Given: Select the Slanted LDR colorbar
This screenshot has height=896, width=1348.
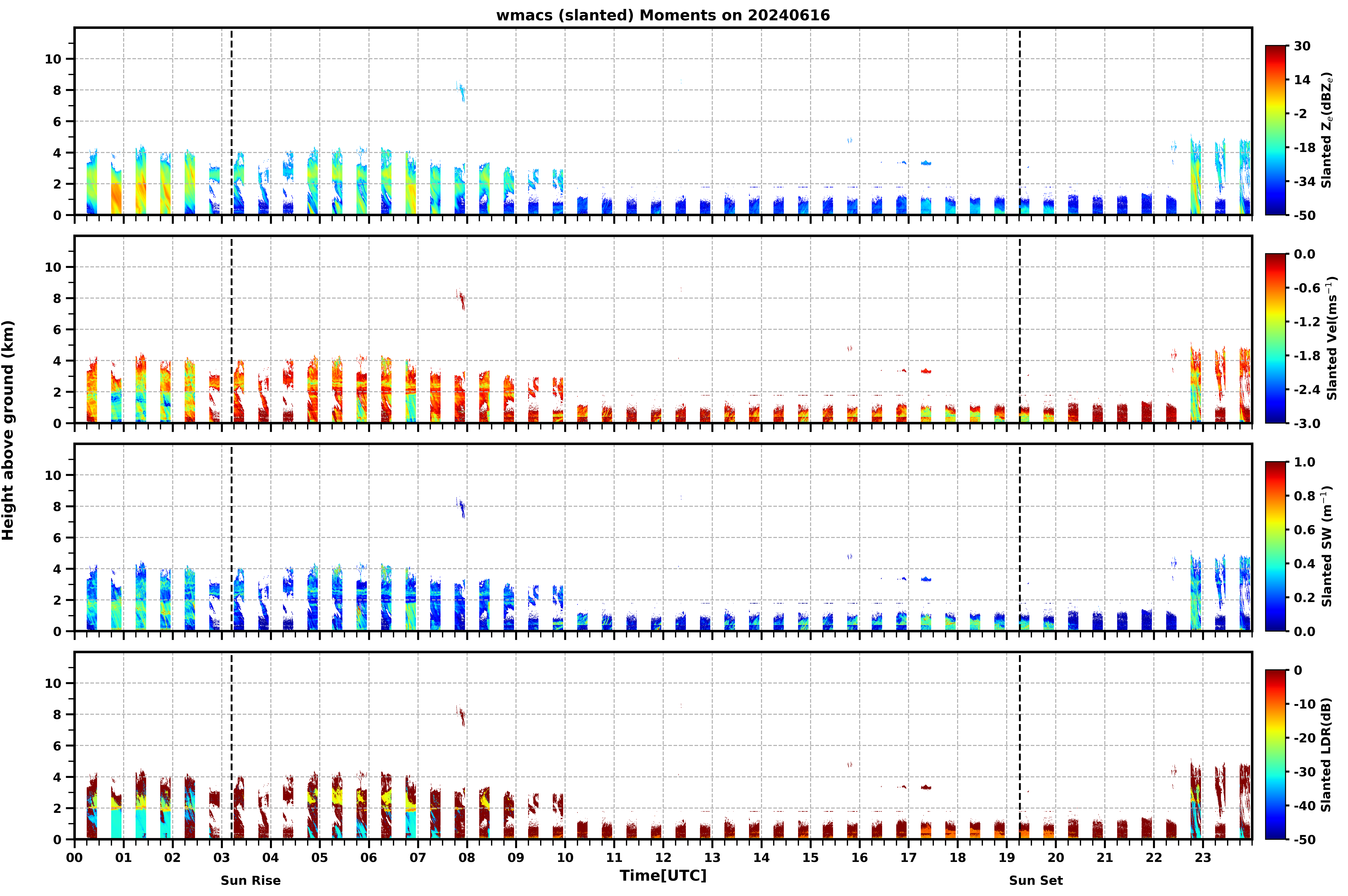Looking at the screenshot, I should point(1275,754).
